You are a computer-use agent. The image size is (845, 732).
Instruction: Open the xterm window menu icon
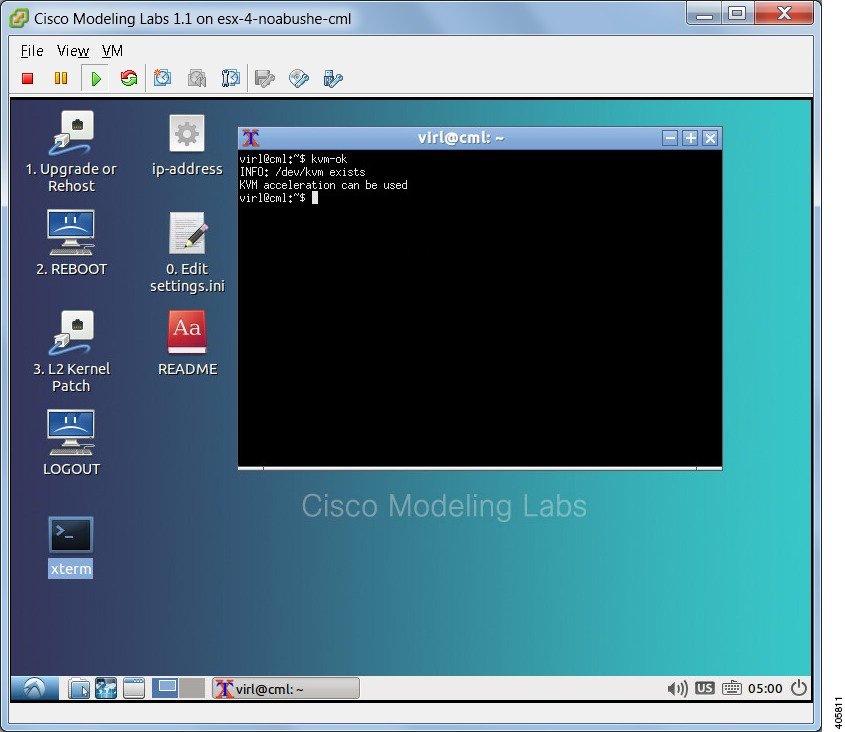[x=251, y=138]
